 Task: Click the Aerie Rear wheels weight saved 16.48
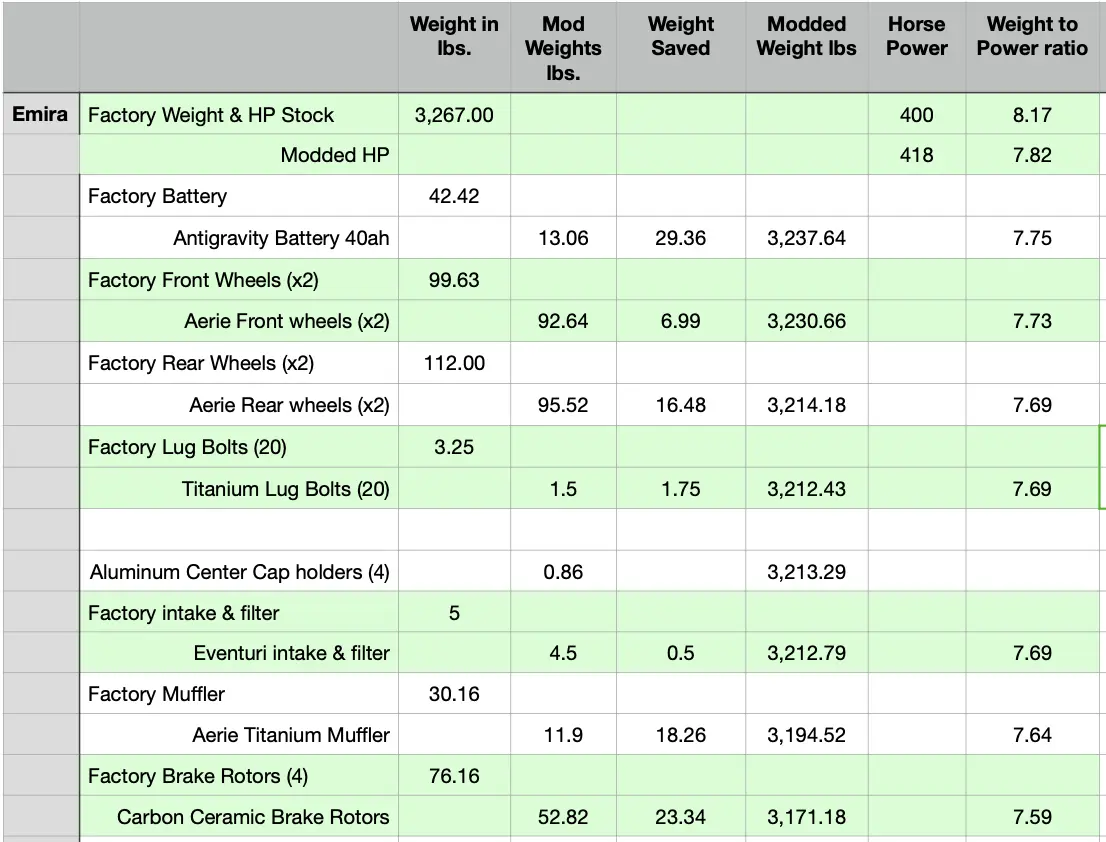point(681,405)
